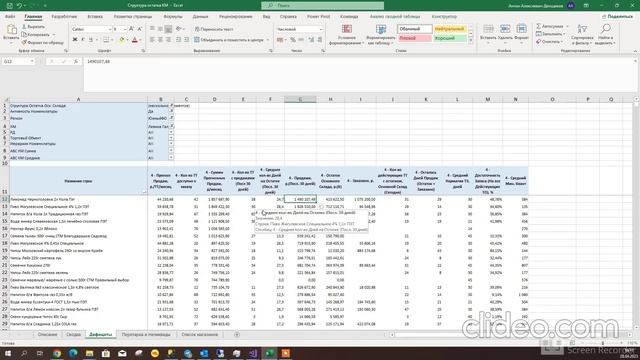Apply percent style to cells
The width and height of the screenshot is (640, 360).
[x=293, y=40]
